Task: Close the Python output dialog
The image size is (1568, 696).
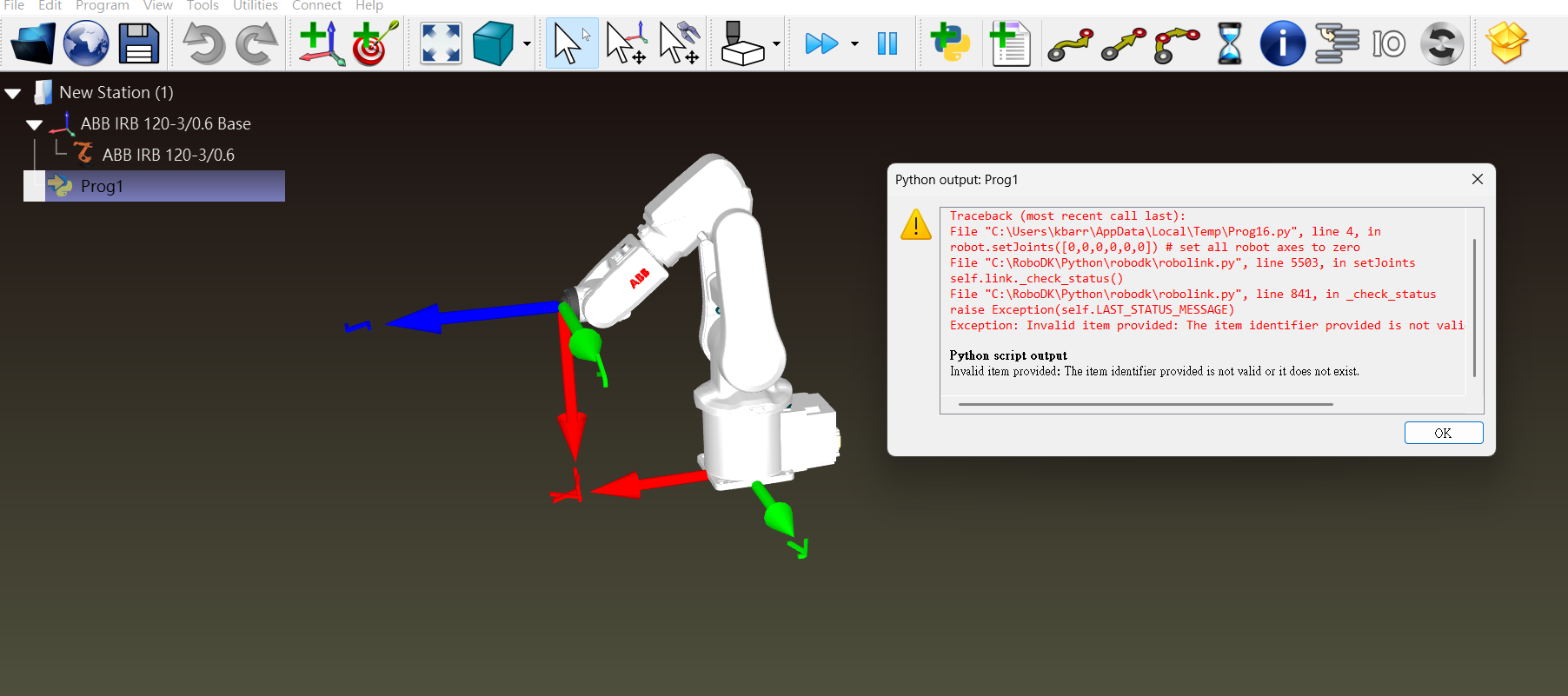Action: 1477,179
